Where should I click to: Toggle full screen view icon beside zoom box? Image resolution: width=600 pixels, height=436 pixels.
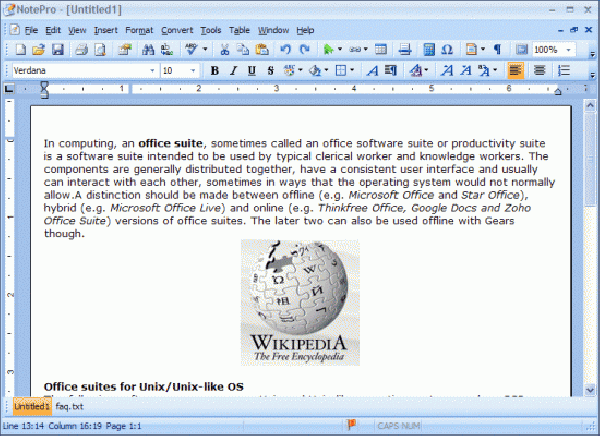522,49
